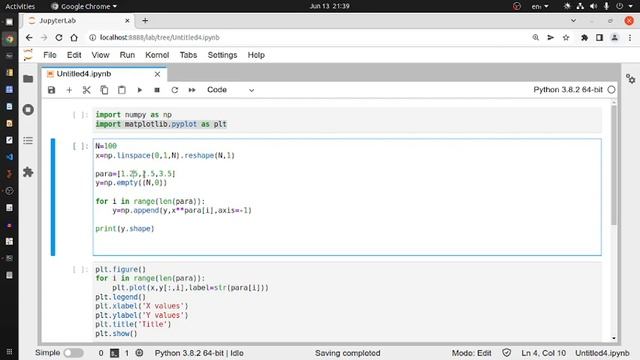
Task: Click the Ln 4, Col 10 position indicator
Action: pyautogui.click(x=543, y=353)
